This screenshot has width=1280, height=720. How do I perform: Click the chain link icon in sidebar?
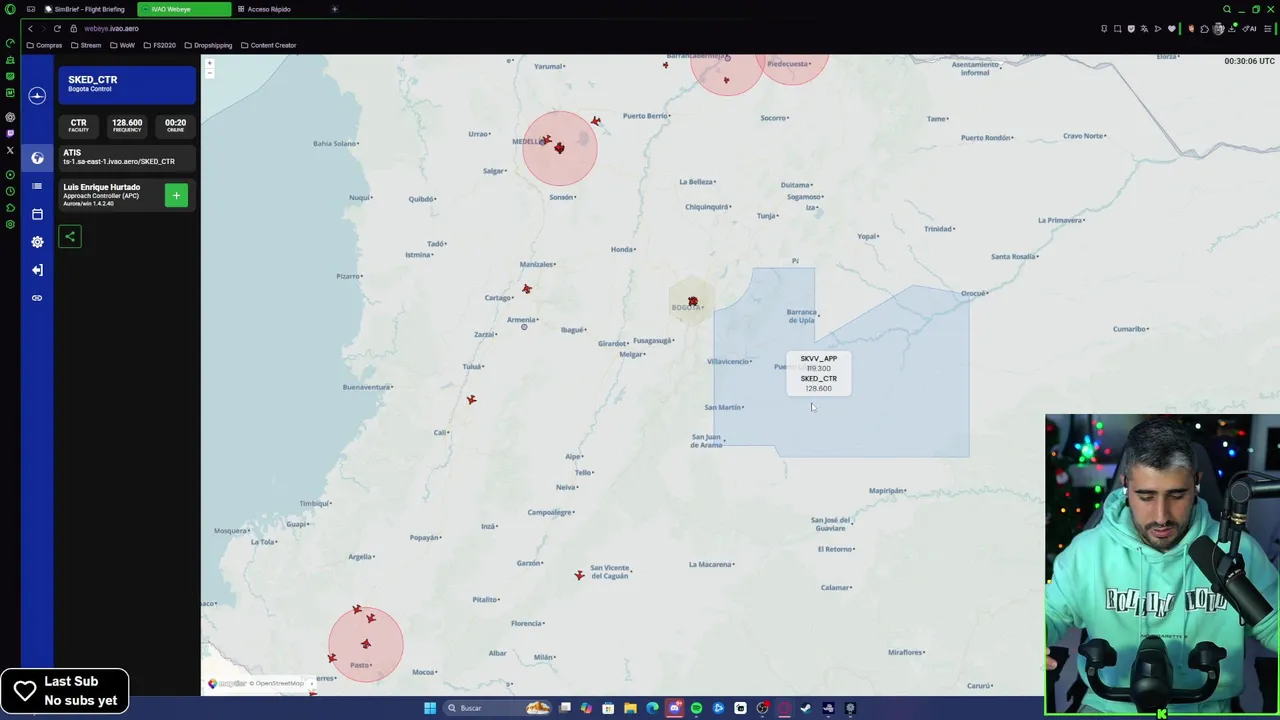pyautogui.click(x=37, y=298)
